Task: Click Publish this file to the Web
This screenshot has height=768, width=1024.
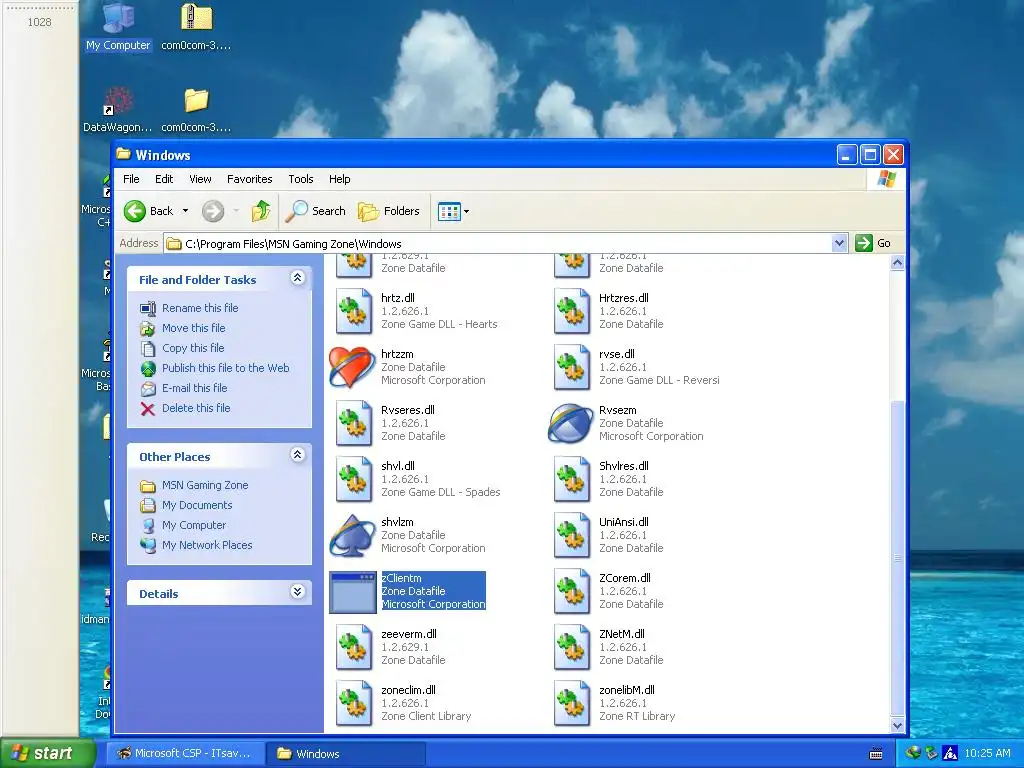Action: pyautogui.click(x=225, y=368)
